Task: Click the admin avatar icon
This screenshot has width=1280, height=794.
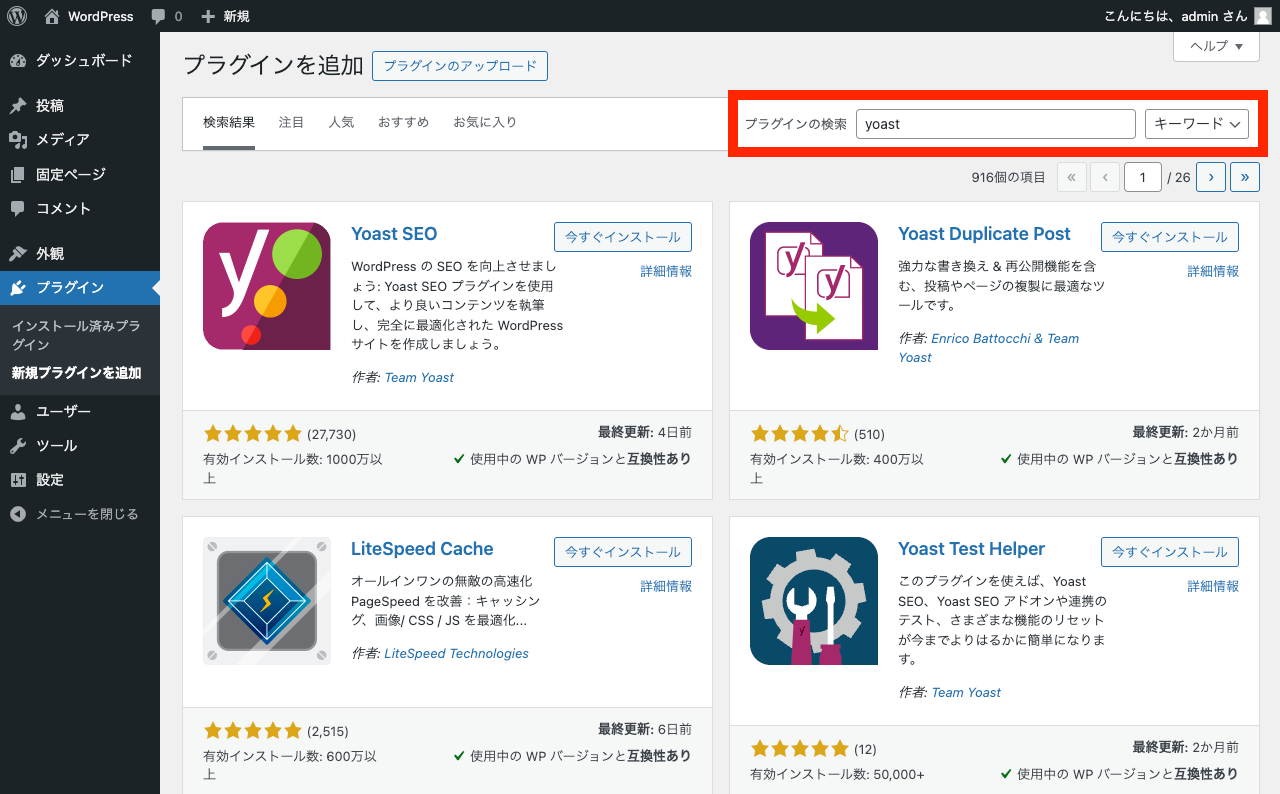Action: click(x=1263, y=16)
